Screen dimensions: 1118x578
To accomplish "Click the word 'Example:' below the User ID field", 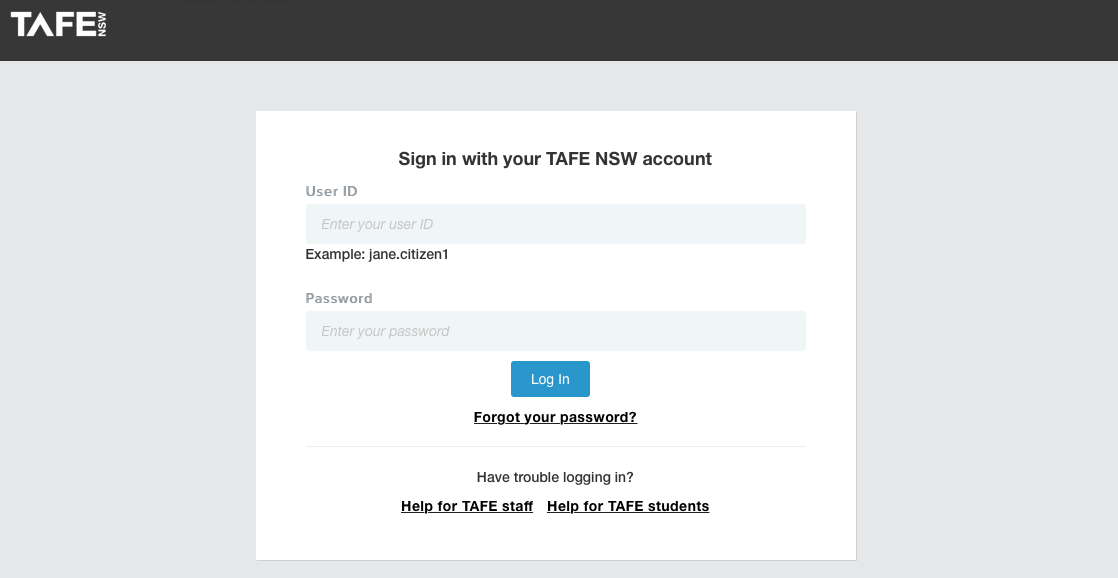I will (335, 254).
